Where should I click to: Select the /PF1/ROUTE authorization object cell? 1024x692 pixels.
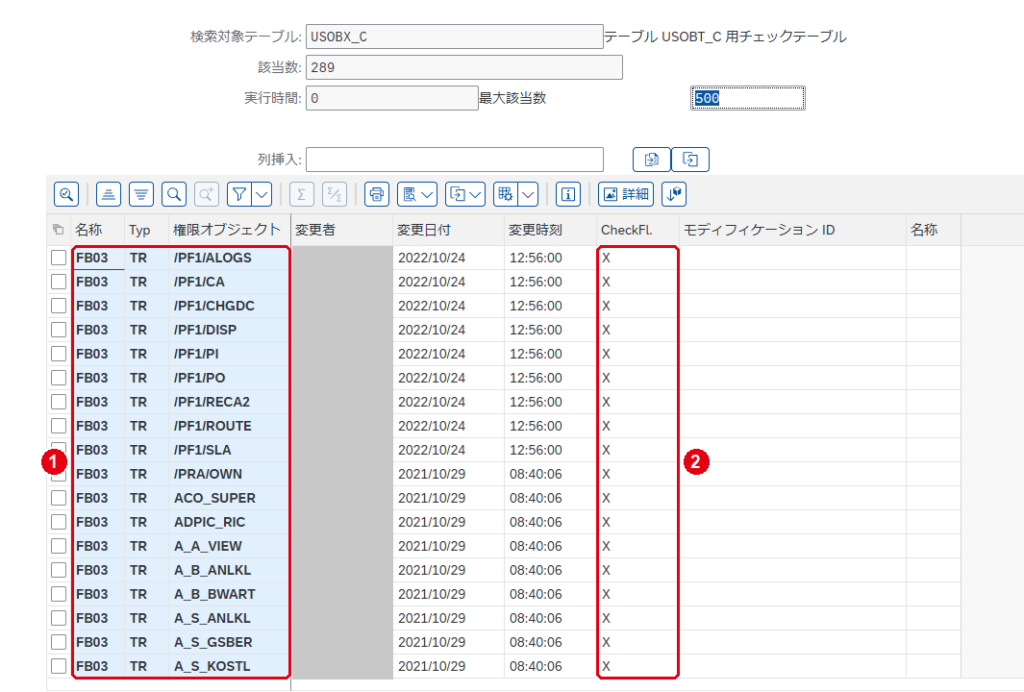point(229,426)
